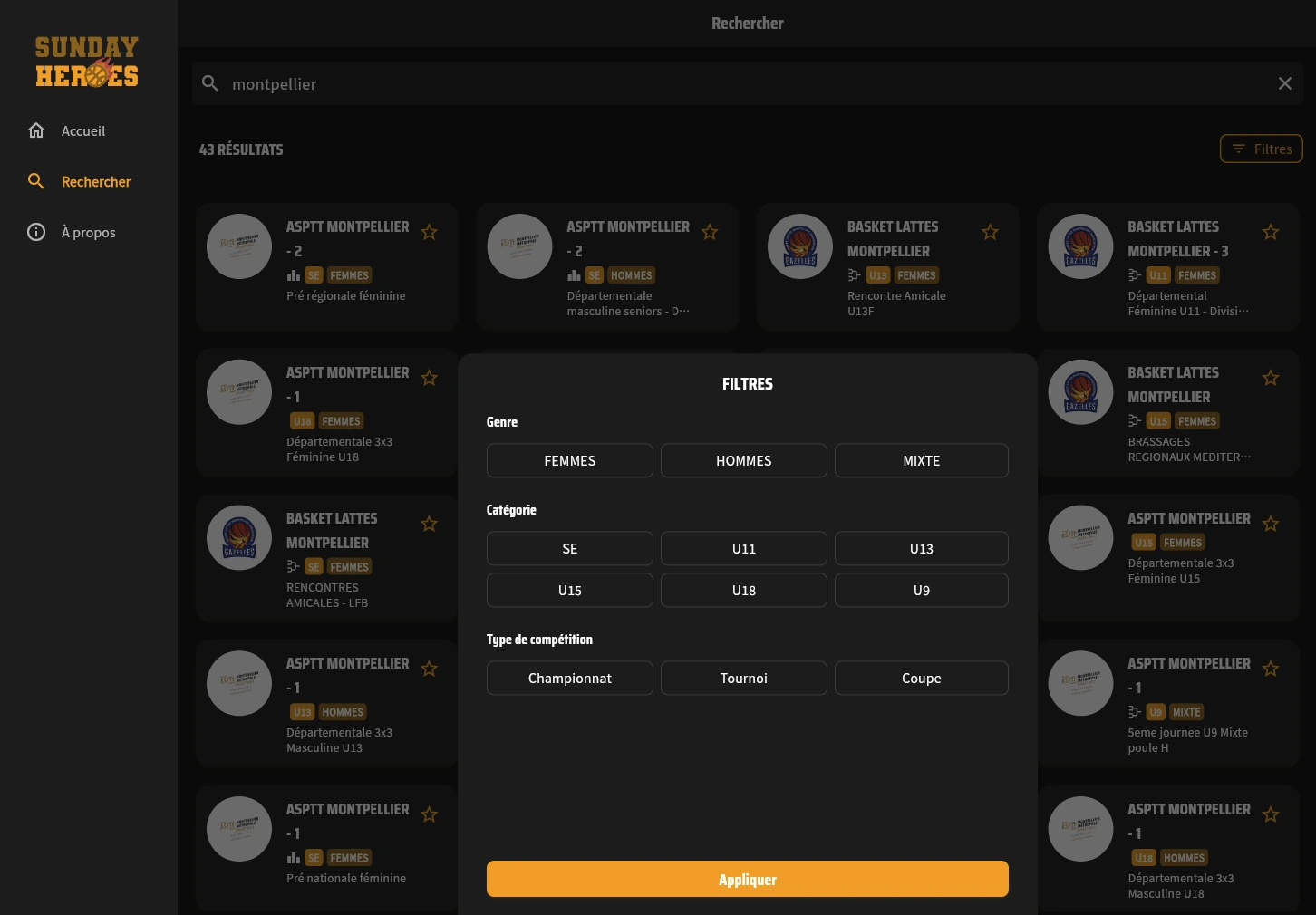This screenshot has width=1316, height=915.
Task: Click ranking icon on Départementale masculine seniors card
Action: [574, 275]
